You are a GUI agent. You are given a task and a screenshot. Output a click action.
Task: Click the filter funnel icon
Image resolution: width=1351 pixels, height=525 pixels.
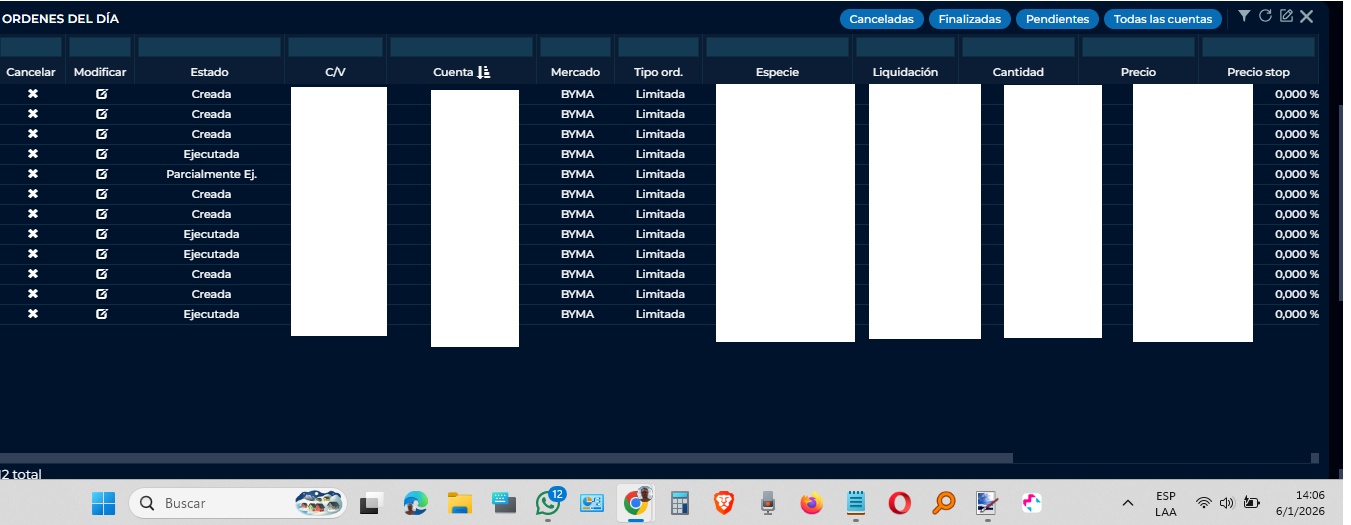pos(1244,16)
